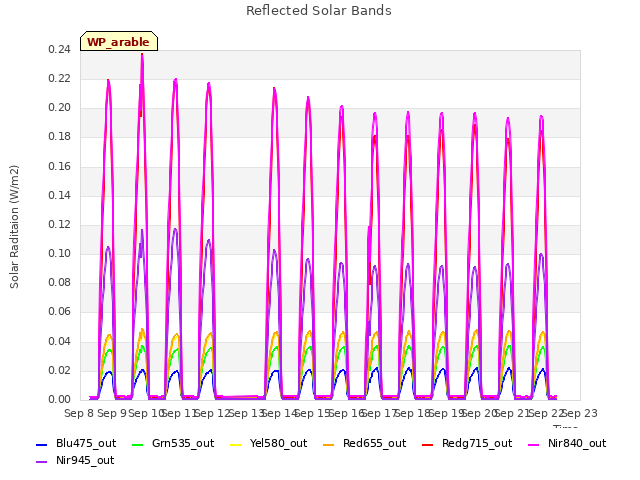
Task: Click the Sep 11 purple Nir945 peak
Action: tap(176, 229)
